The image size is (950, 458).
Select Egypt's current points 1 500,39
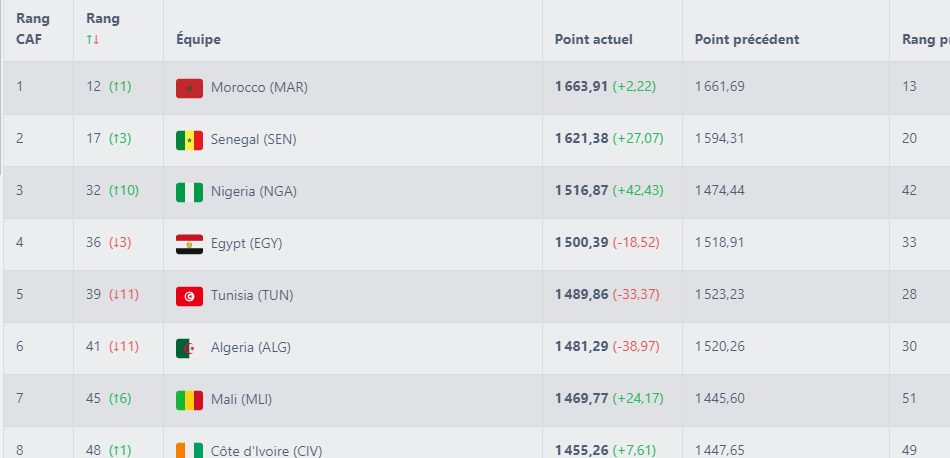581,243
